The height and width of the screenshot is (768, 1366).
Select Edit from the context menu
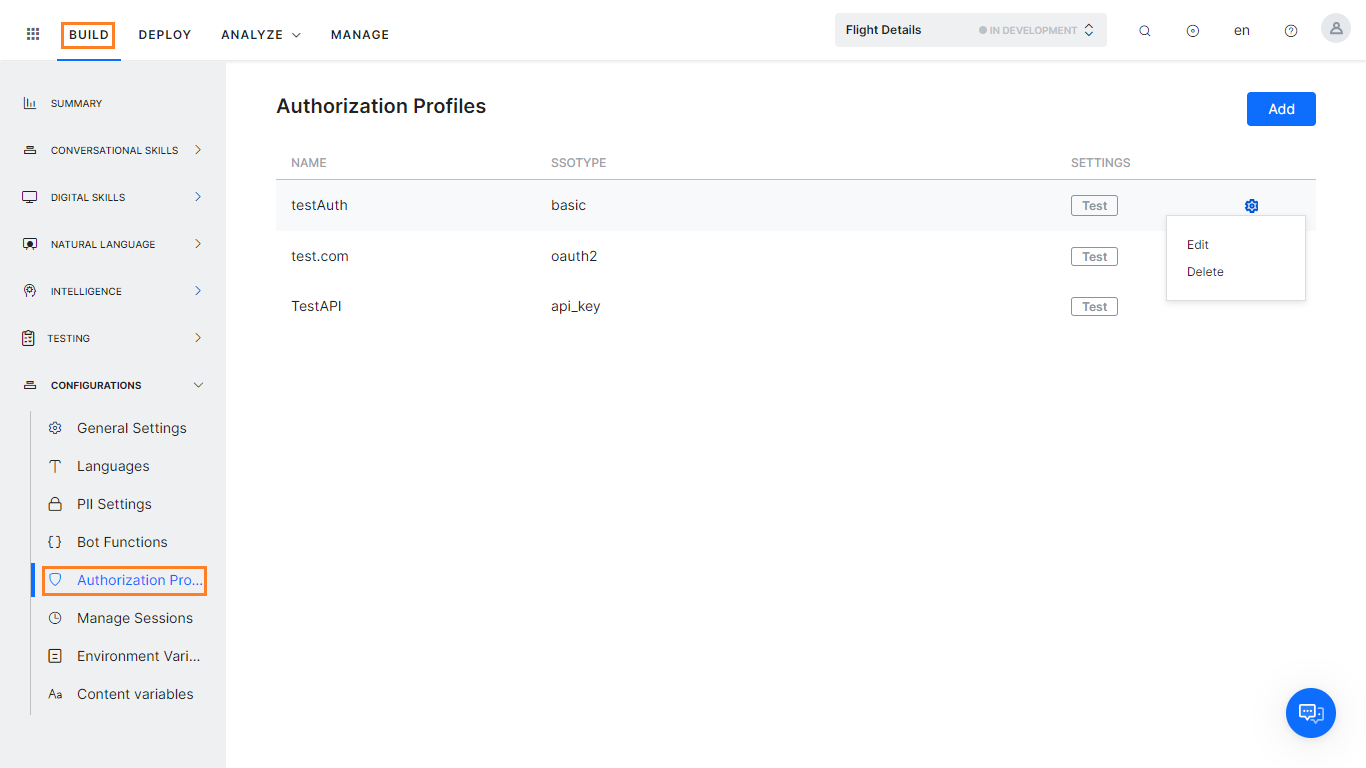(1197, 244)
